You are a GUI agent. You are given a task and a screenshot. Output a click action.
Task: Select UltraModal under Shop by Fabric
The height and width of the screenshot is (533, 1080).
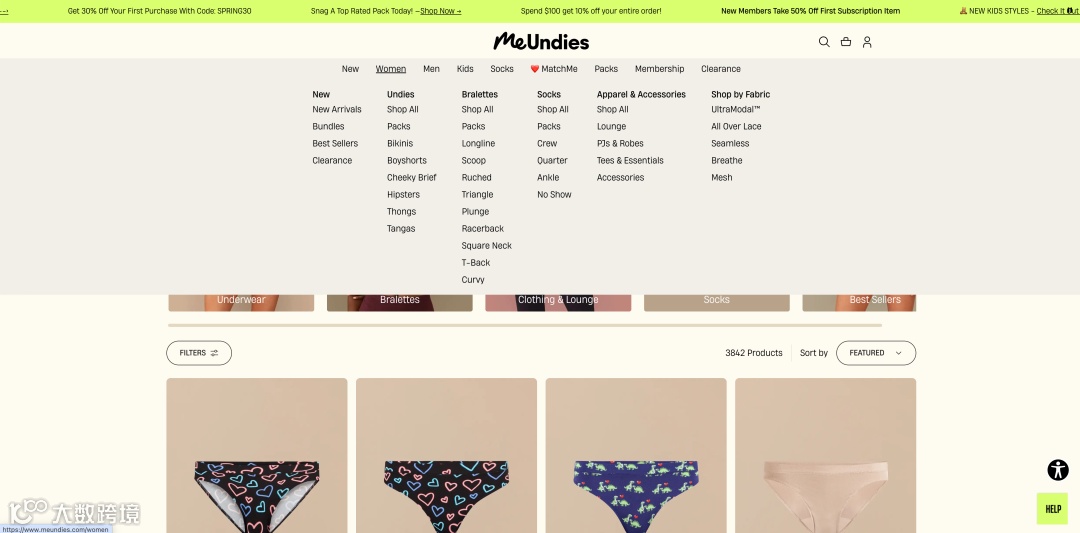click(x=735, y=109)
